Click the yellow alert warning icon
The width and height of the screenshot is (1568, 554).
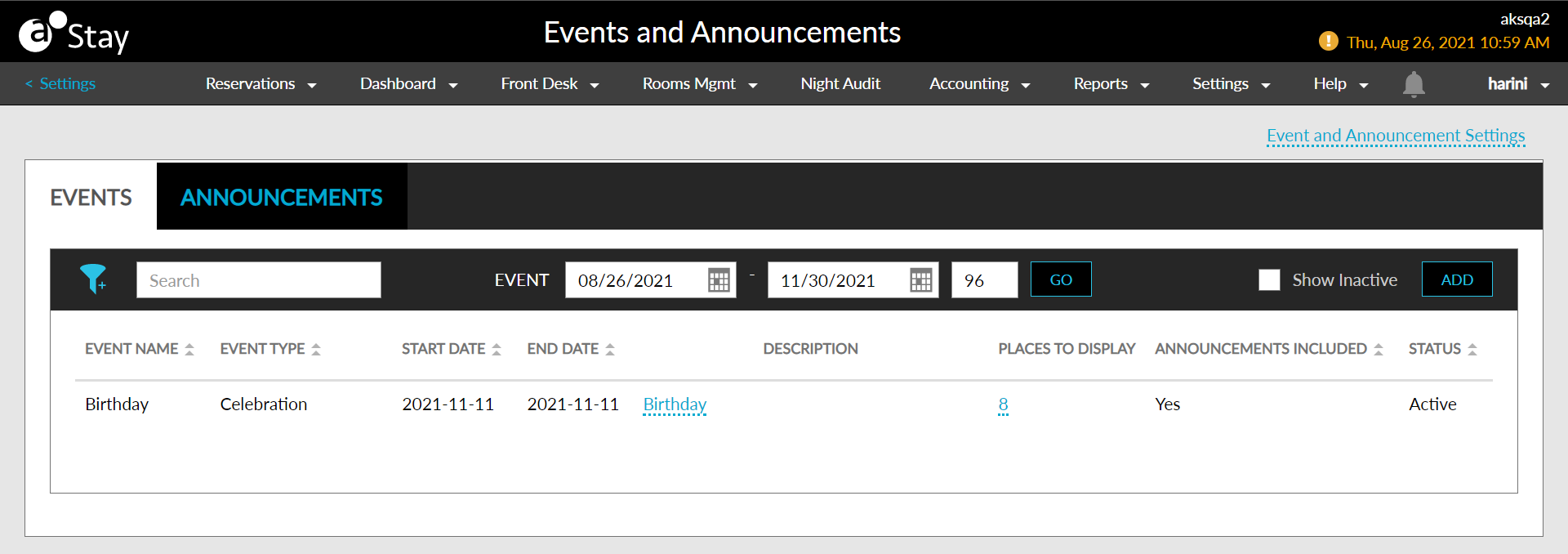click(x=1329, y=41)
